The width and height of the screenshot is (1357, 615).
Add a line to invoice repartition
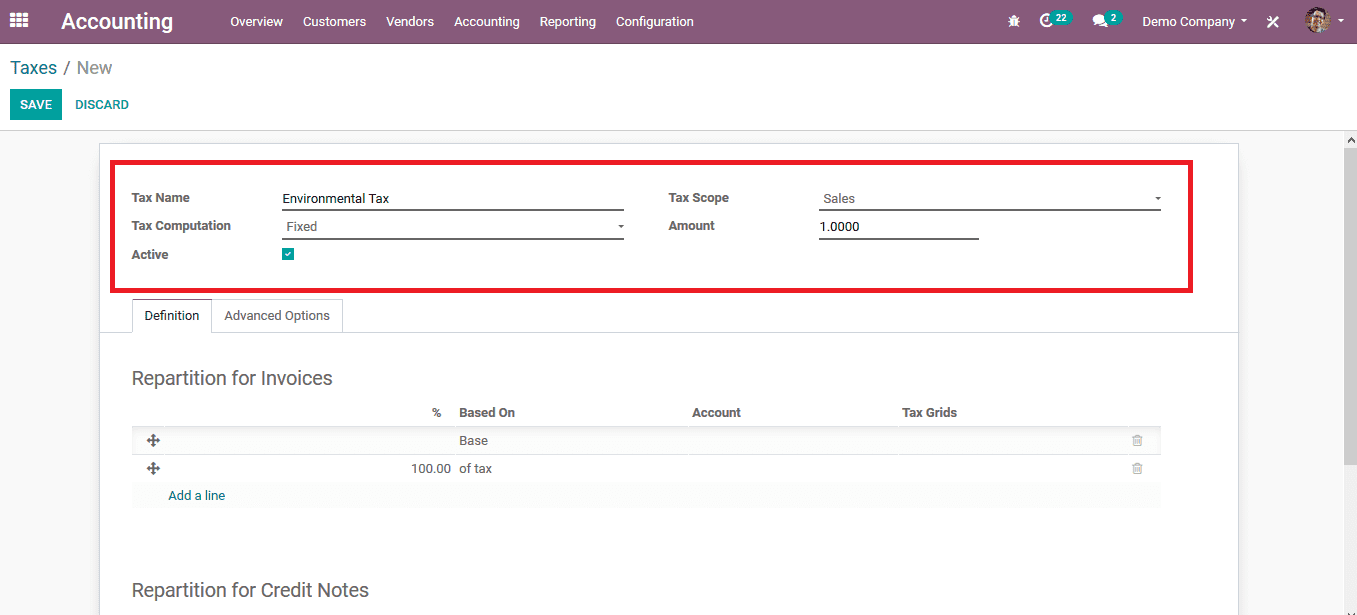(197, 495)
